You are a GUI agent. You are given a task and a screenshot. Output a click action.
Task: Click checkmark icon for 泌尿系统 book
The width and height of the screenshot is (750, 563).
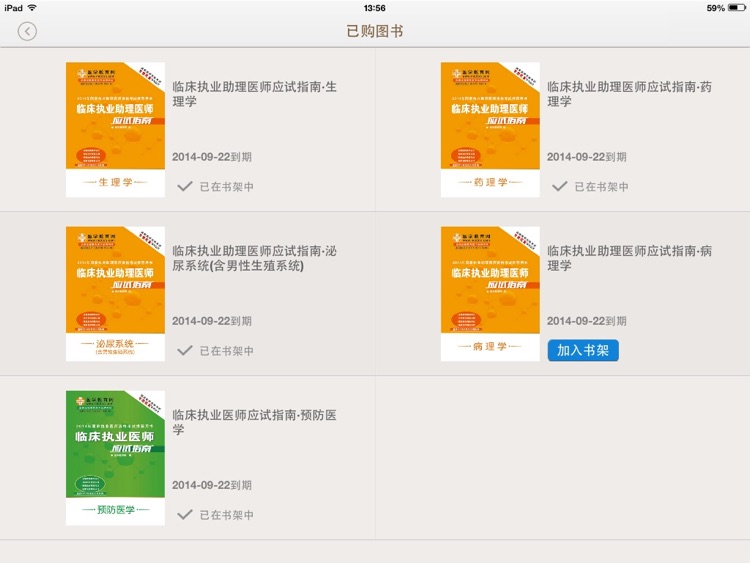tap(185, 350)
